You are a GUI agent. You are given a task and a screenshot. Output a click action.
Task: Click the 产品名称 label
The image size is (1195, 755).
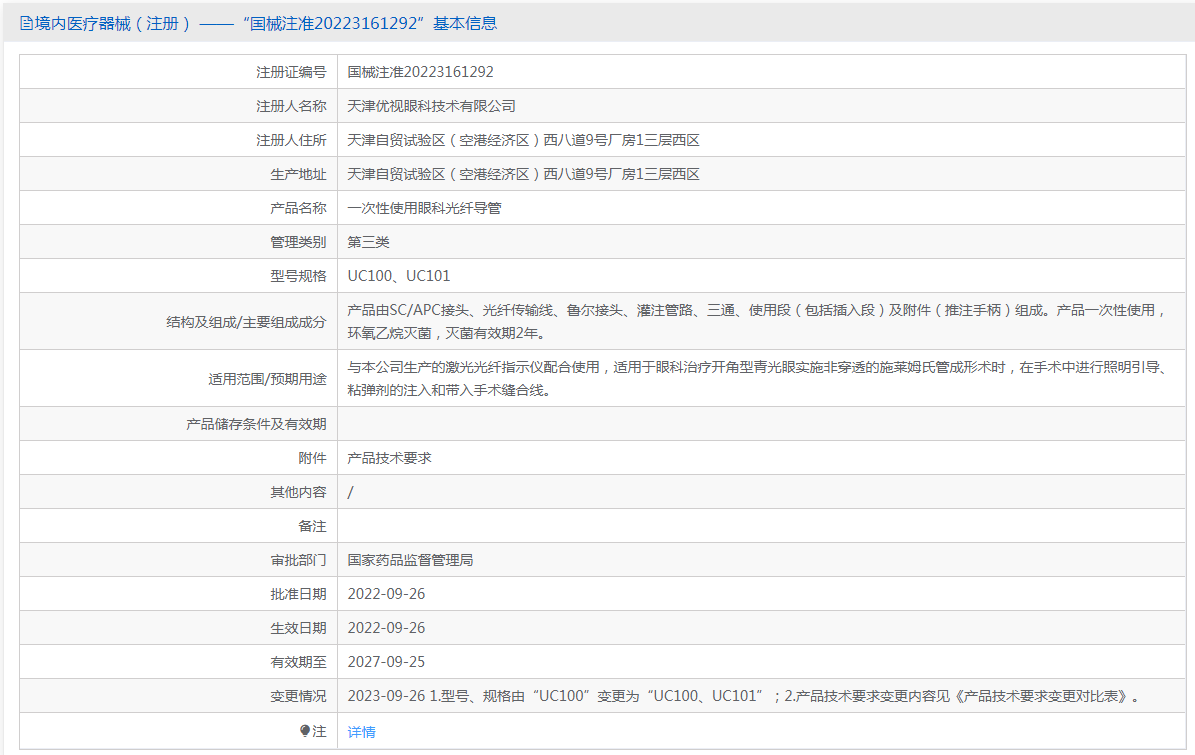tap(298, 208)
